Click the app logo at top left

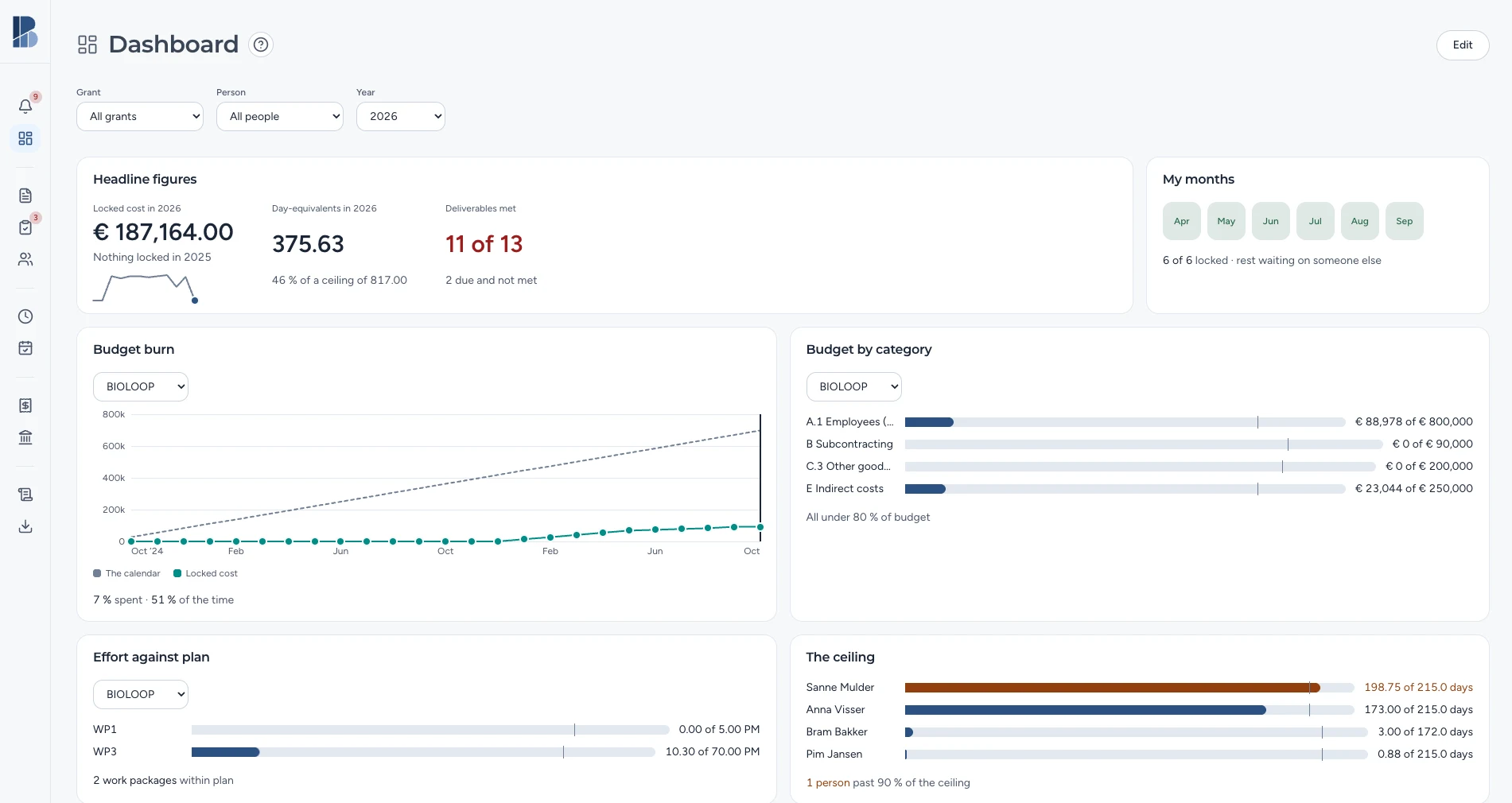(25, 32)
